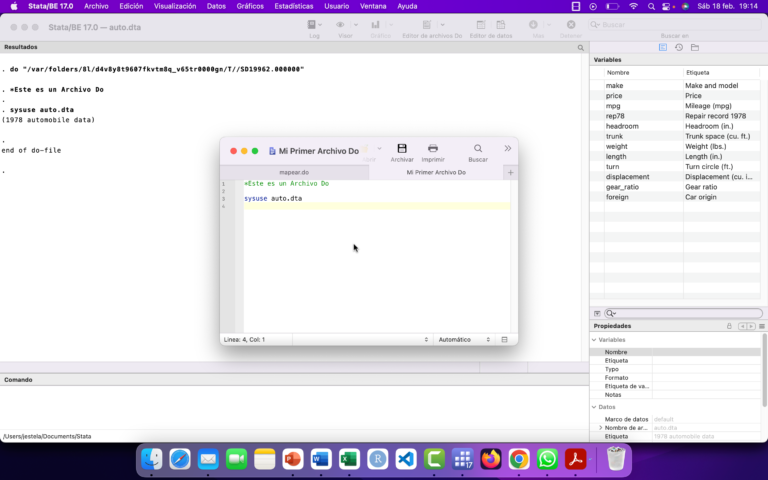Open the Datos menu
This screenshot has height=480, width=768.
pos(216,6)
